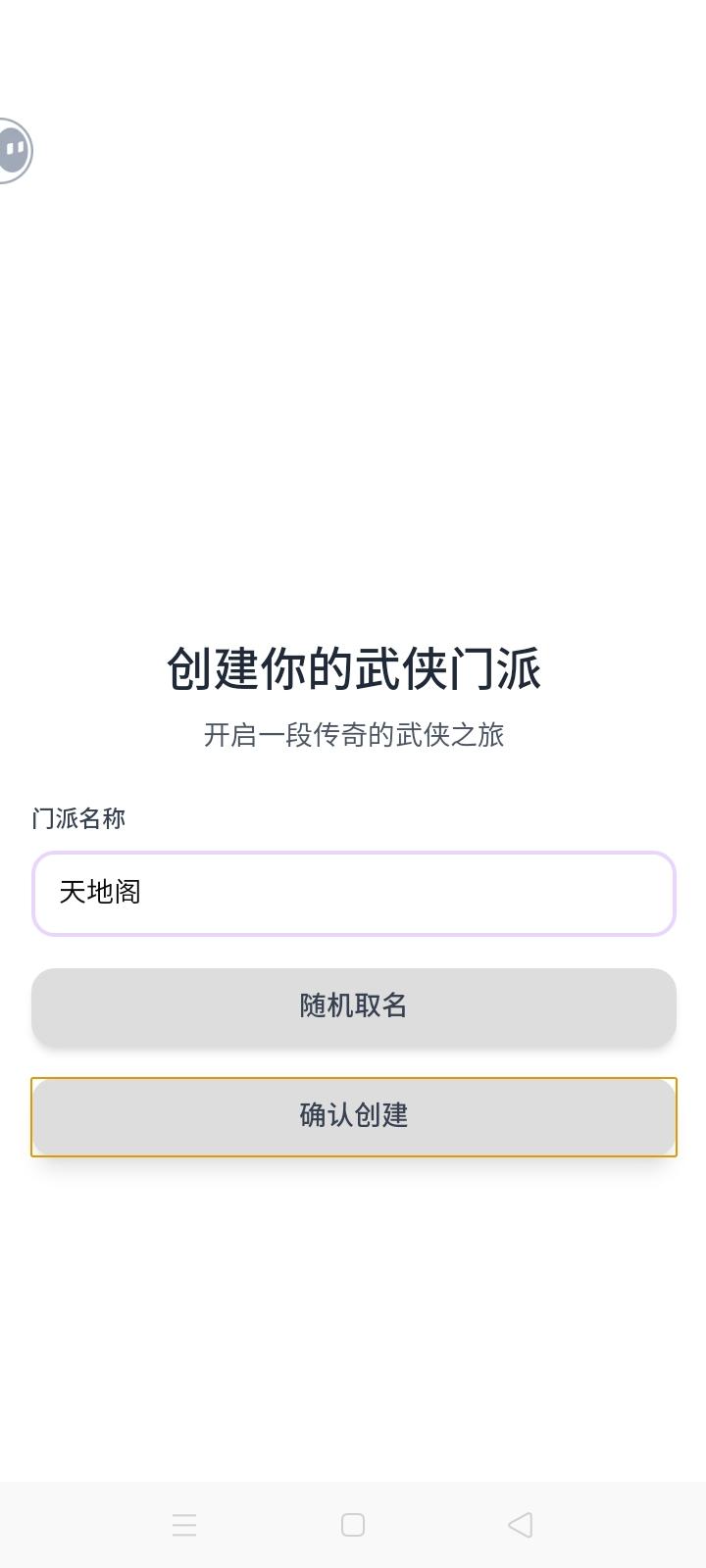Viewport: 706px width, 1568px height.
Task: Select the gray random-name button below the input
Action: click(x=353, y=1006)
